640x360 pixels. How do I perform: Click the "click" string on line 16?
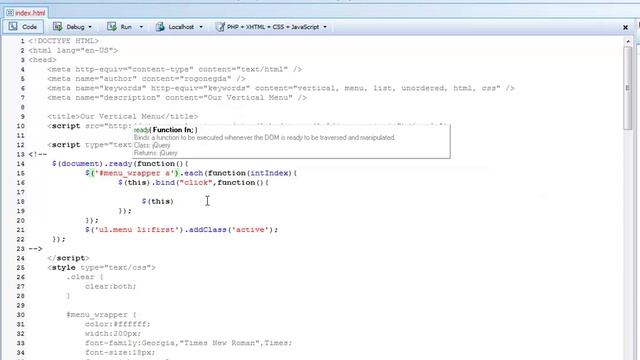tap(196, 182)
